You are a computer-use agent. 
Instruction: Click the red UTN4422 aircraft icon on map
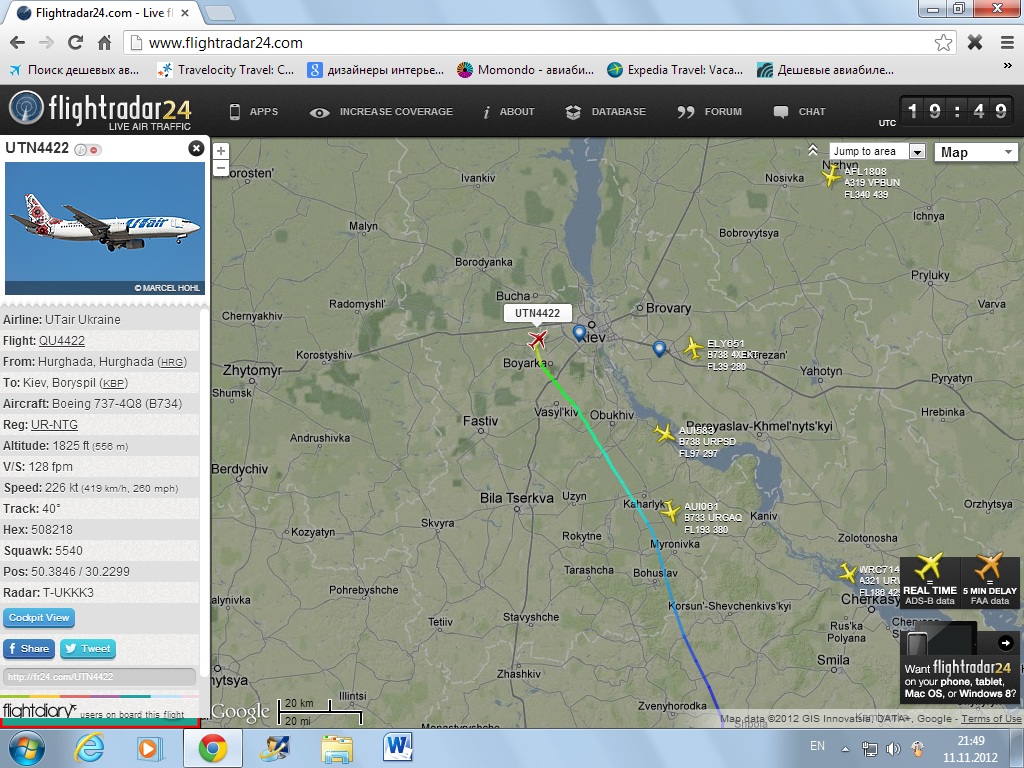(537, 340)
